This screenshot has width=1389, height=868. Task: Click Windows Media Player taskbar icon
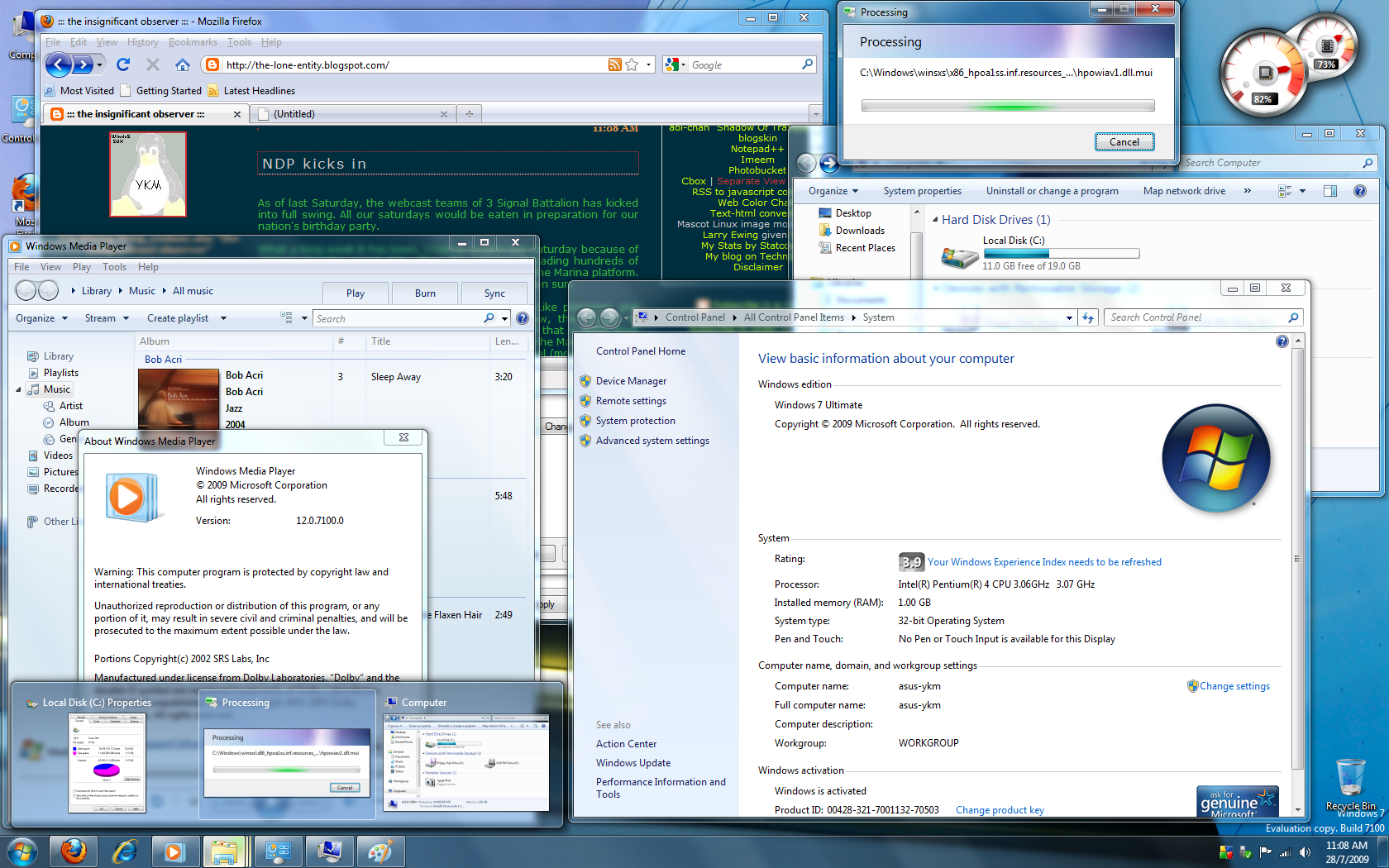click(174, 851)
